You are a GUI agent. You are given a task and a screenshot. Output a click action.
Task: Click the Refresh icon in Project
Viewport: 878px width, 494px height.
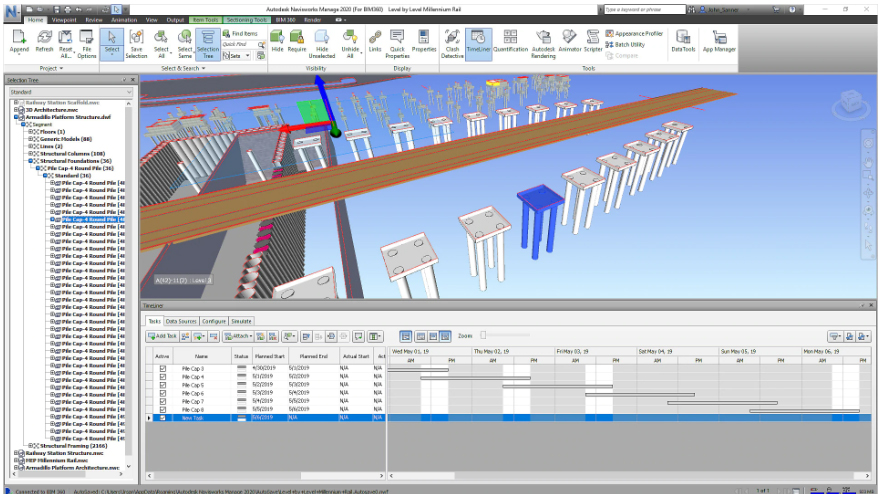pos(44,43)
